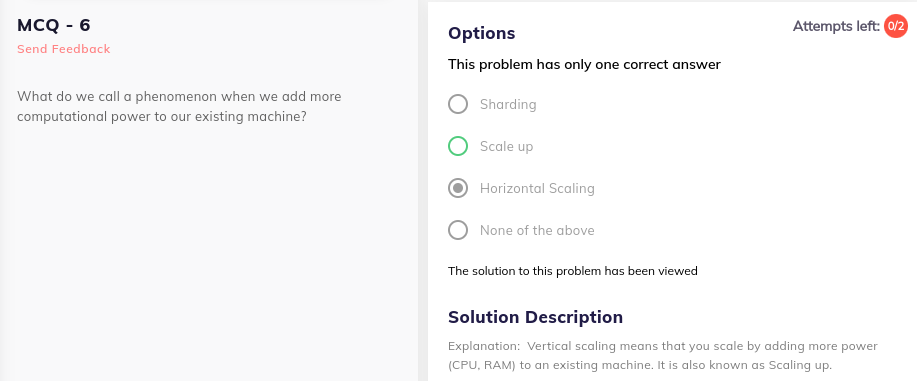Image resolution: width=917 pixels, height=381 pixels.
Task: Choose the green-outlined Scale up radio
Action: (458, 146)
